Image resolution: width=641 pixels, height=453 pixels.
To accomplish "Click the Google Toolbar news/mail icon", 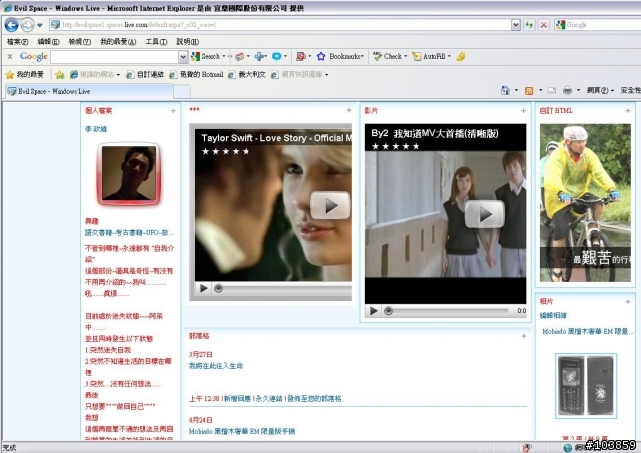I will tap(239, 56).
